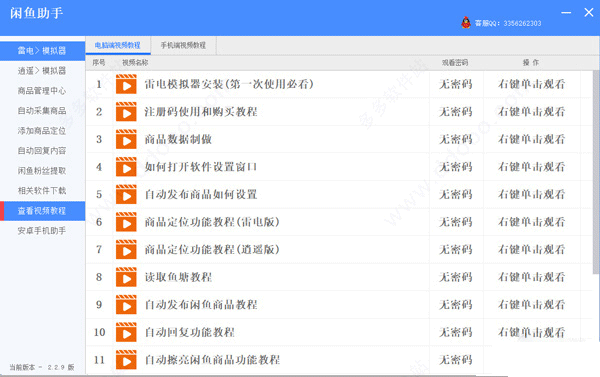Click the vertical scrollbar of the video list
The image size is (600, 377).
[596, 172]
